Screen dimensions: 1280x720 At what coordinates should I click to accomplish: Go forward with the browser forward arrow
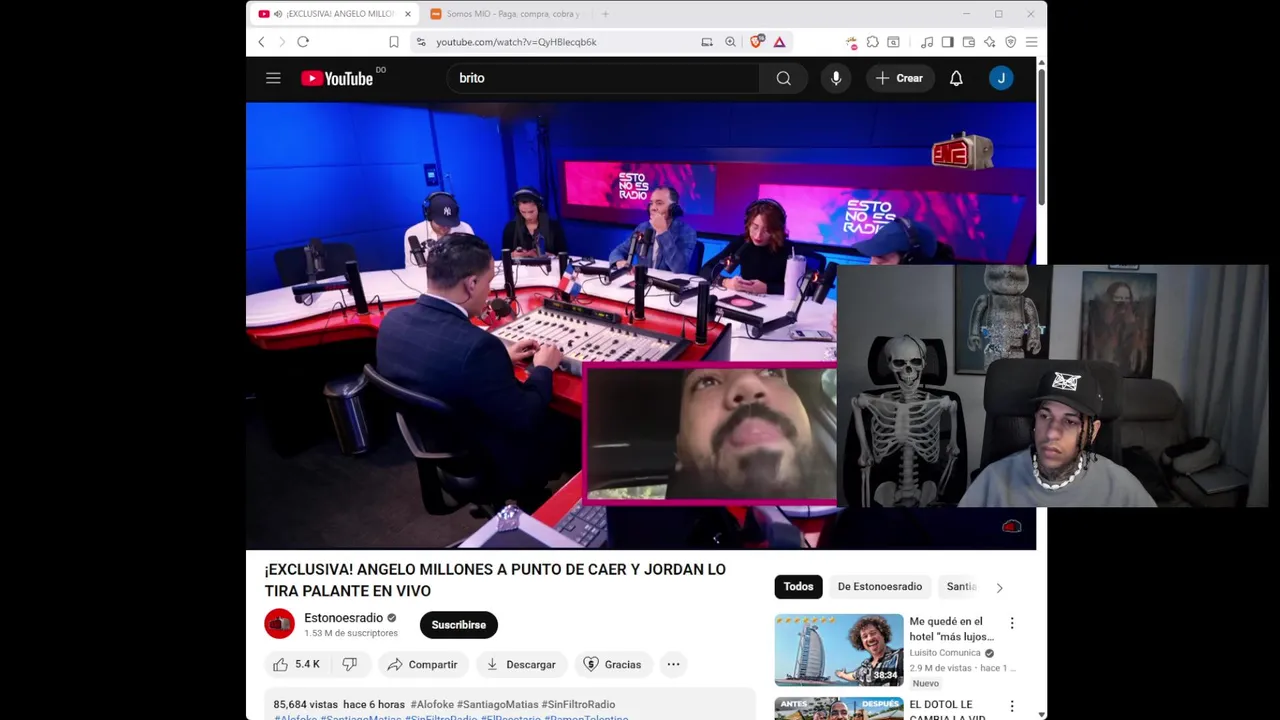(x=282, y=42)
